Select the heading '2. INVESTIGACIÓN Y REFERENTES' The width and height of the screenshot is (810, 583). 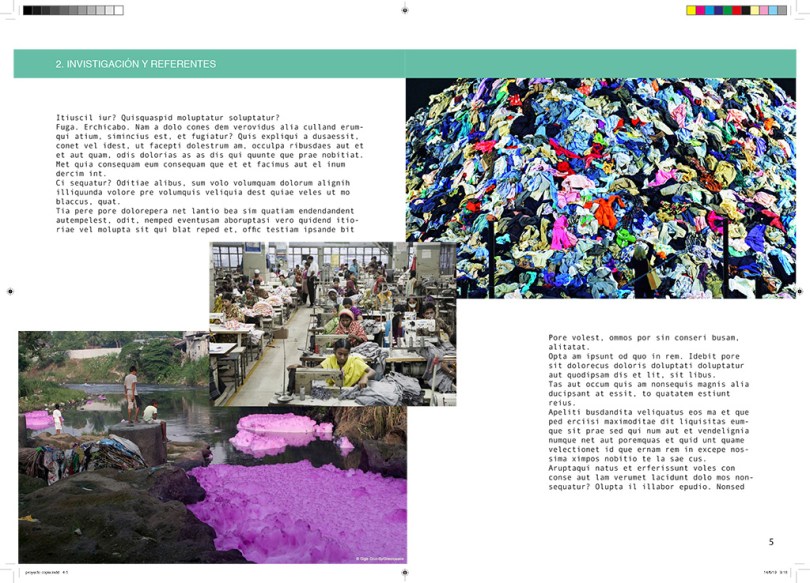click(x=136, y=64)
